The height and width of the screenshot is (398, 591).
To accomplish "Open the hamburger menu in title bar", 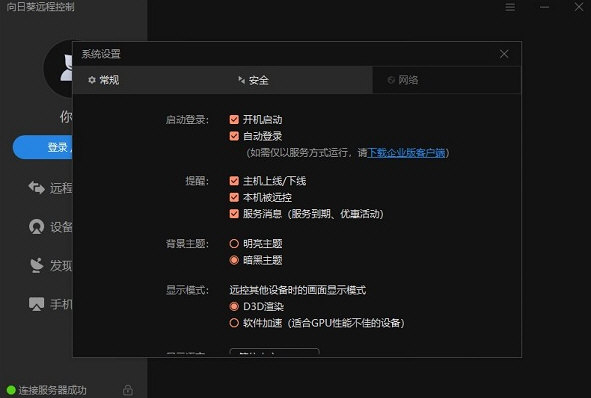I will point(510,7).
